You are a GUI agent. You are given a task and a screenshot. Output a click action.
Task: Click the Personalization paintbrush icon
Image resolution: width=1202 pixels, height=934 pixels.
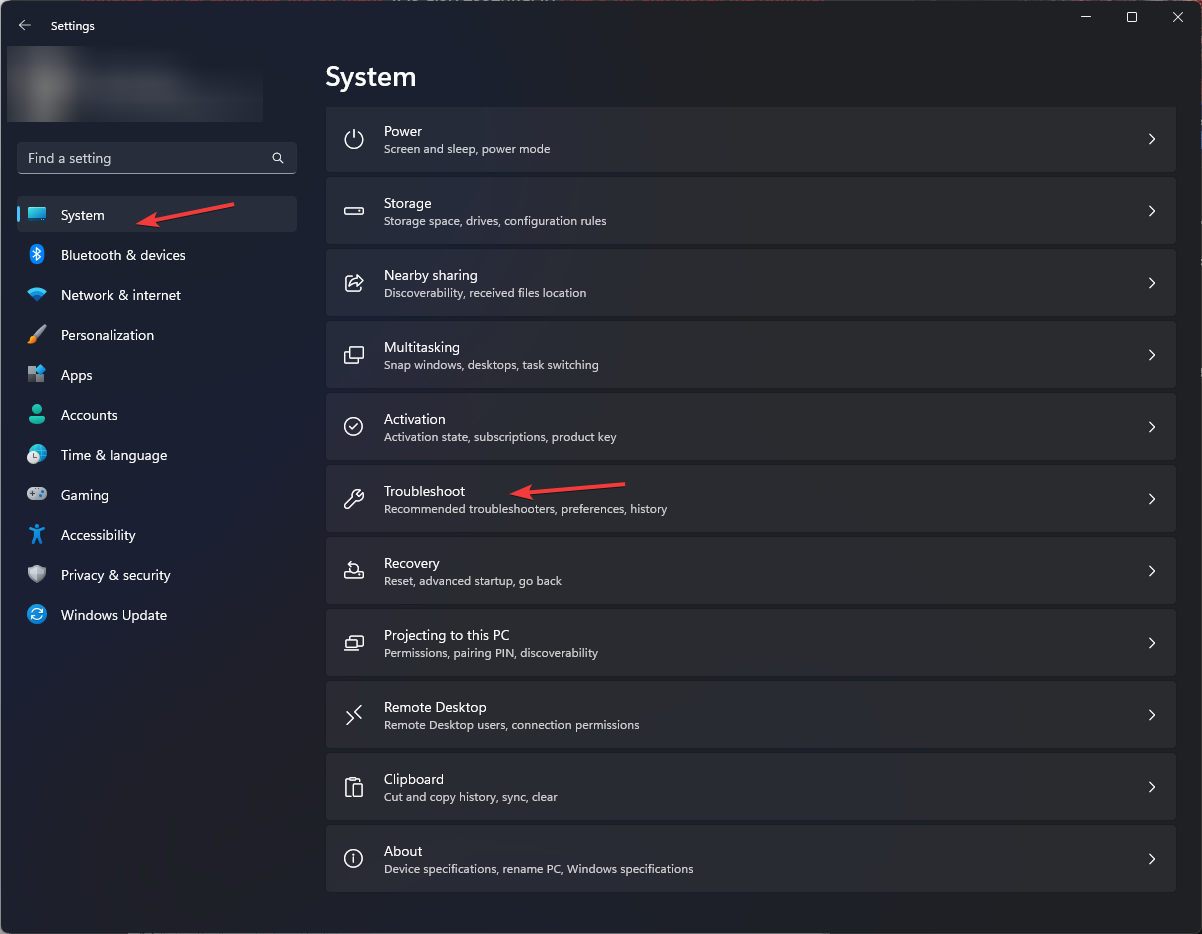pyautogui.click(x=37, y=335)
